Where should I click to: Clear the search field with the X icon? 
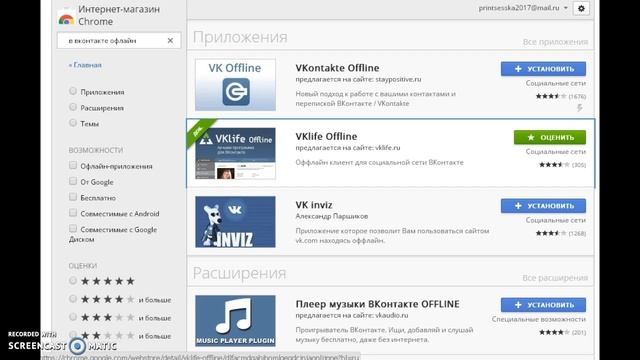[170, 40]
